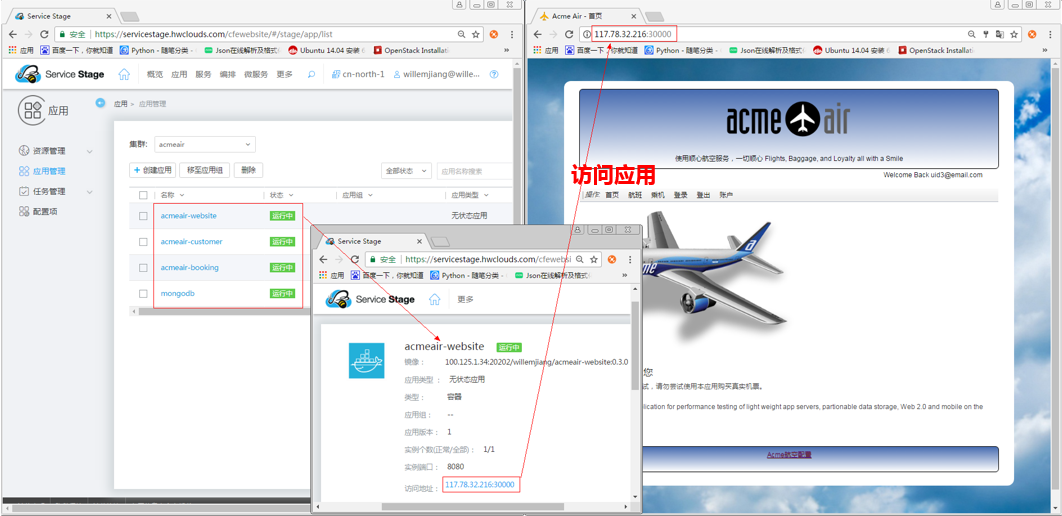The width and height of the screenshot is (1062, 516).
Task: Click the 创建应用 button
Action: pos(152,171)
